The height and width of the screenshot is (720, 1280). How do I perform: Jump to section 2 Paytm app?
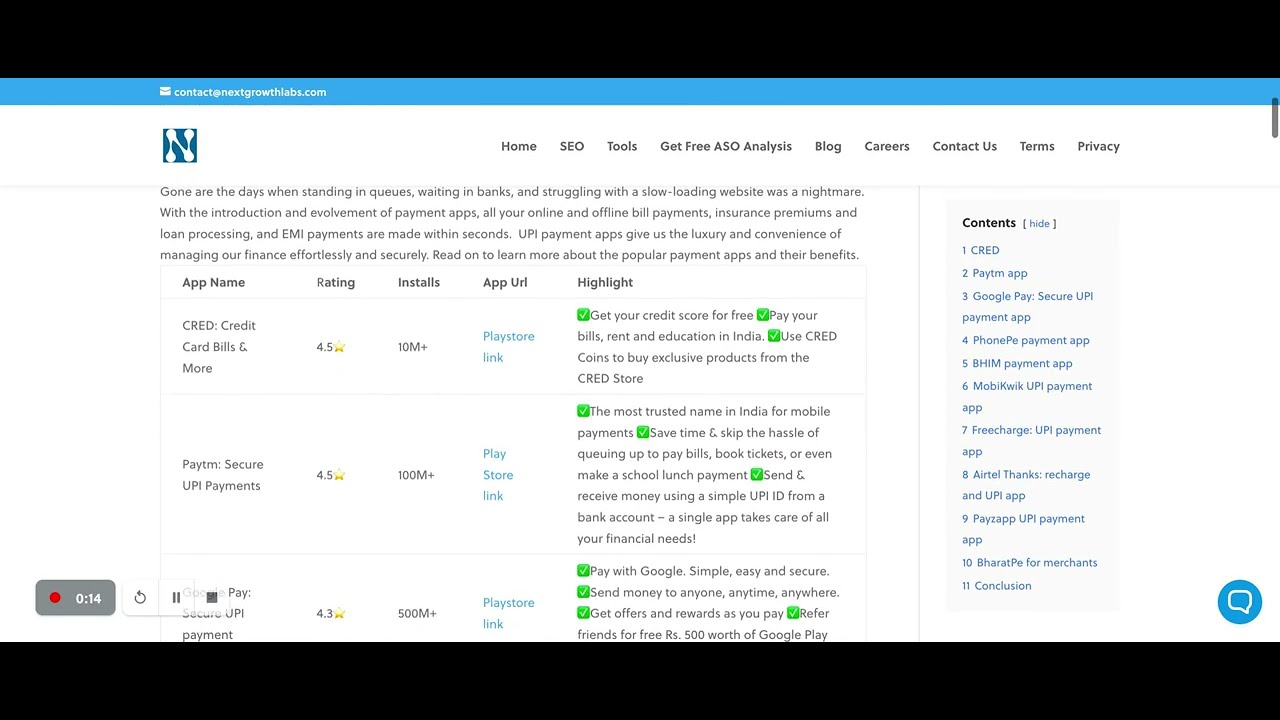(995, 273)
